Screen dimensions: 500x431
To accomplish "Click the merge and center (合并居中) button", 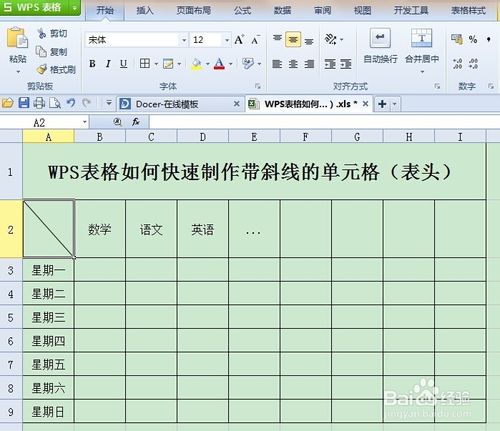I will click(422, 47).
